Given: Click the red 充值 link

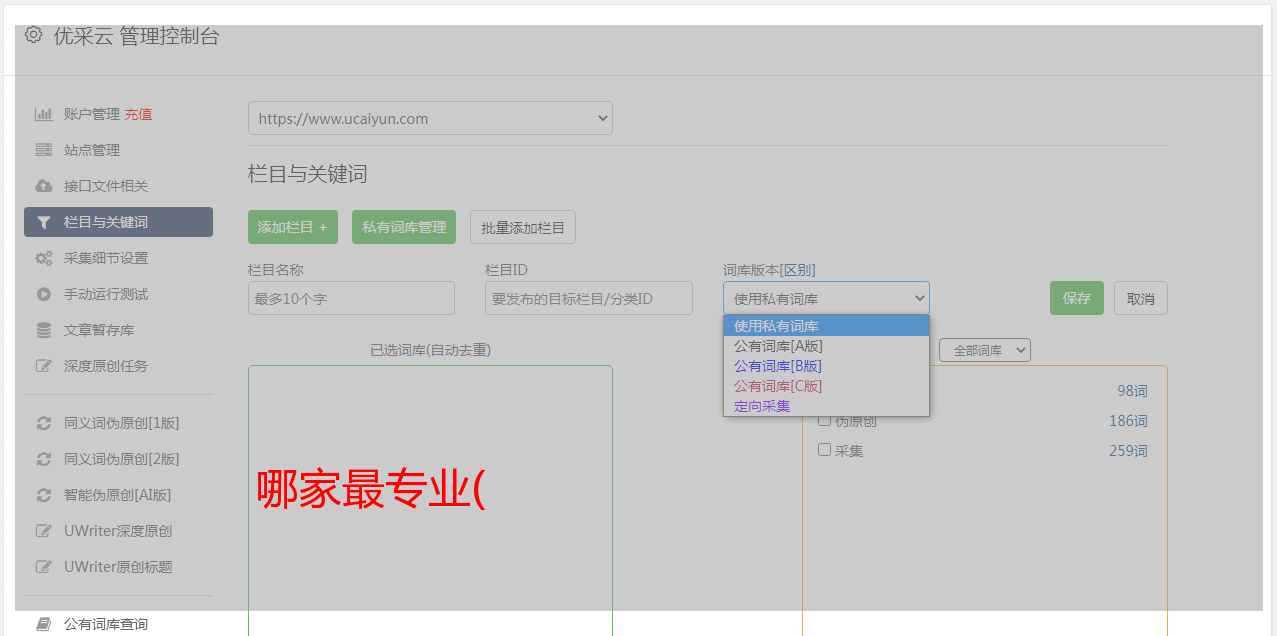Looking at the screenshot, I should click(138, 114).
